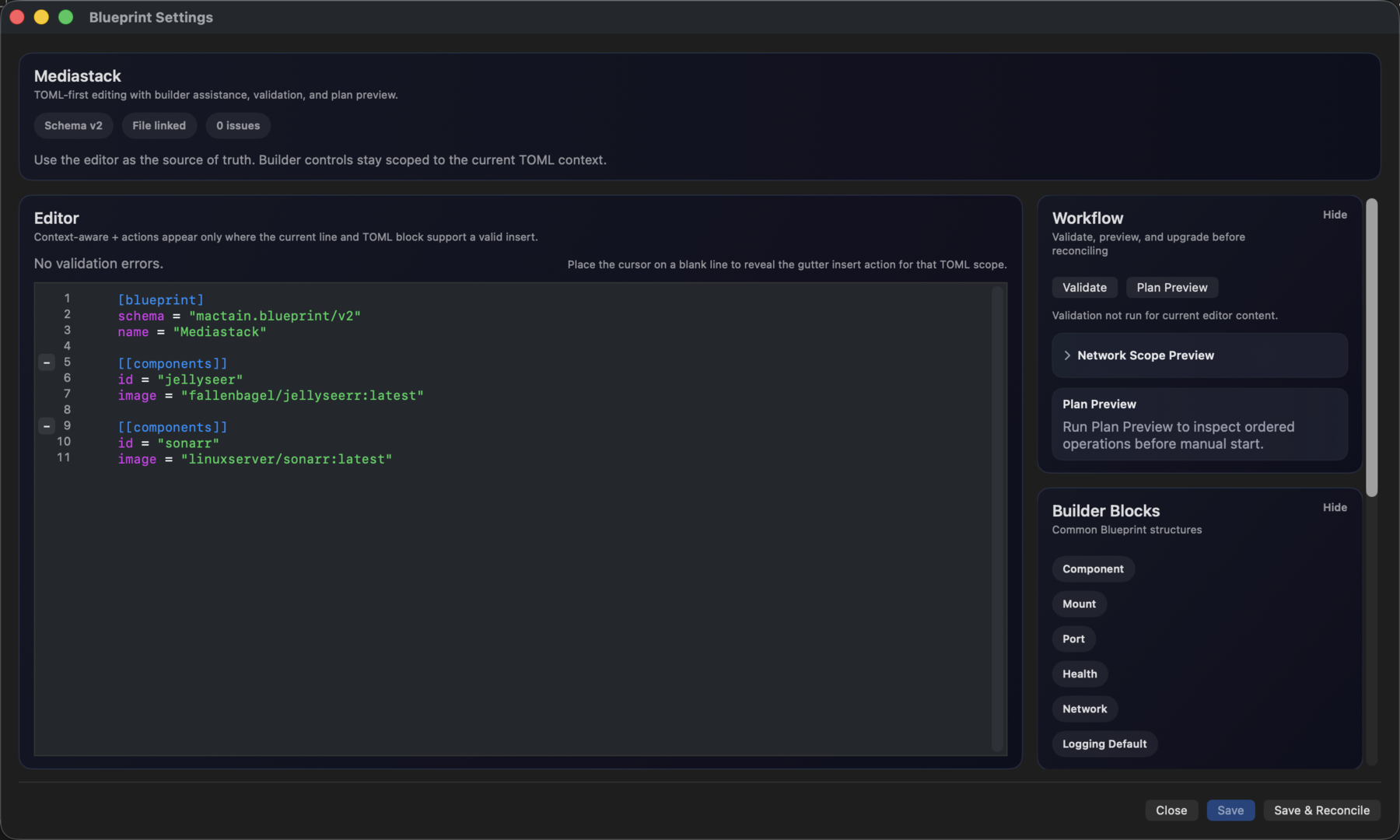Insert a Logging Default builder block
The width and height of the screenshot is (1400, 840).
tap(1104, 744)
